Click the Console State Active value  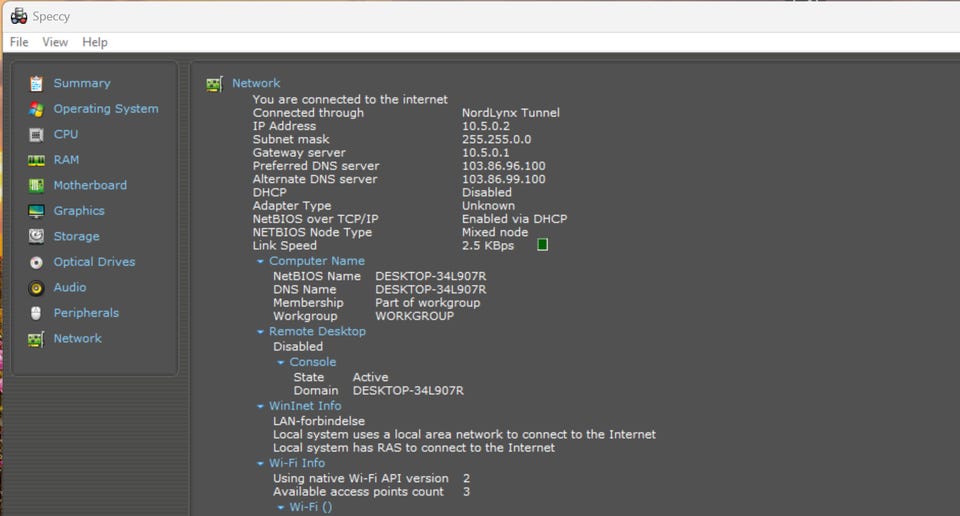[x=370, y=378]
